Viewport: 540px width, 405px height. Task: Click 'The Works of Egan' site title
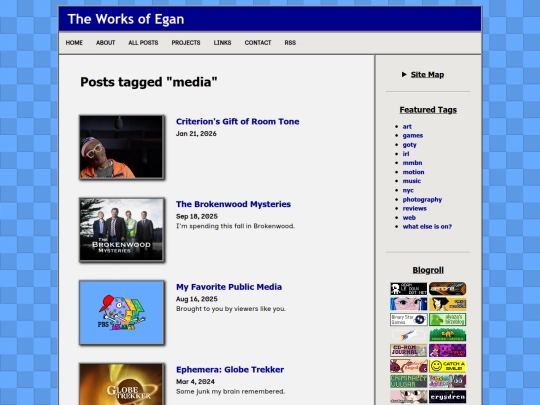click(x=126, y=19)
